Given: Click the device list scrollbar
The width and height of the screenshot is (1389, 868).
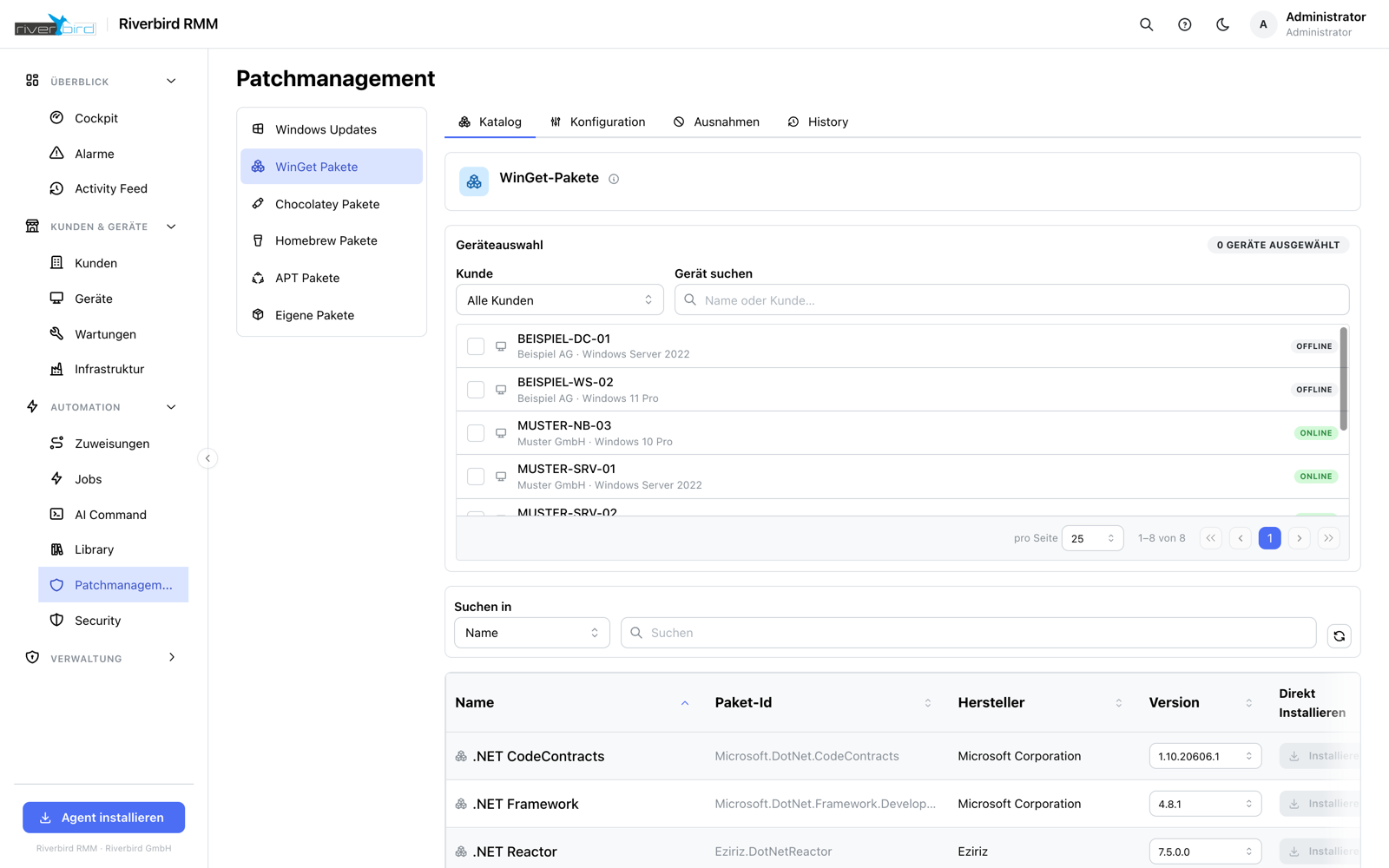Looking at the screenshot, I should 1344,378.
